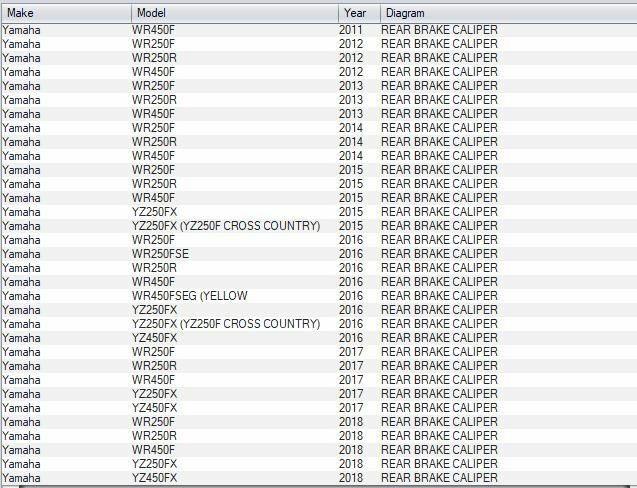Select the 2017 WR250F model cell
The height and width of the screenshot is (488, 637).
pyautogui.click(x=153, y=352)
